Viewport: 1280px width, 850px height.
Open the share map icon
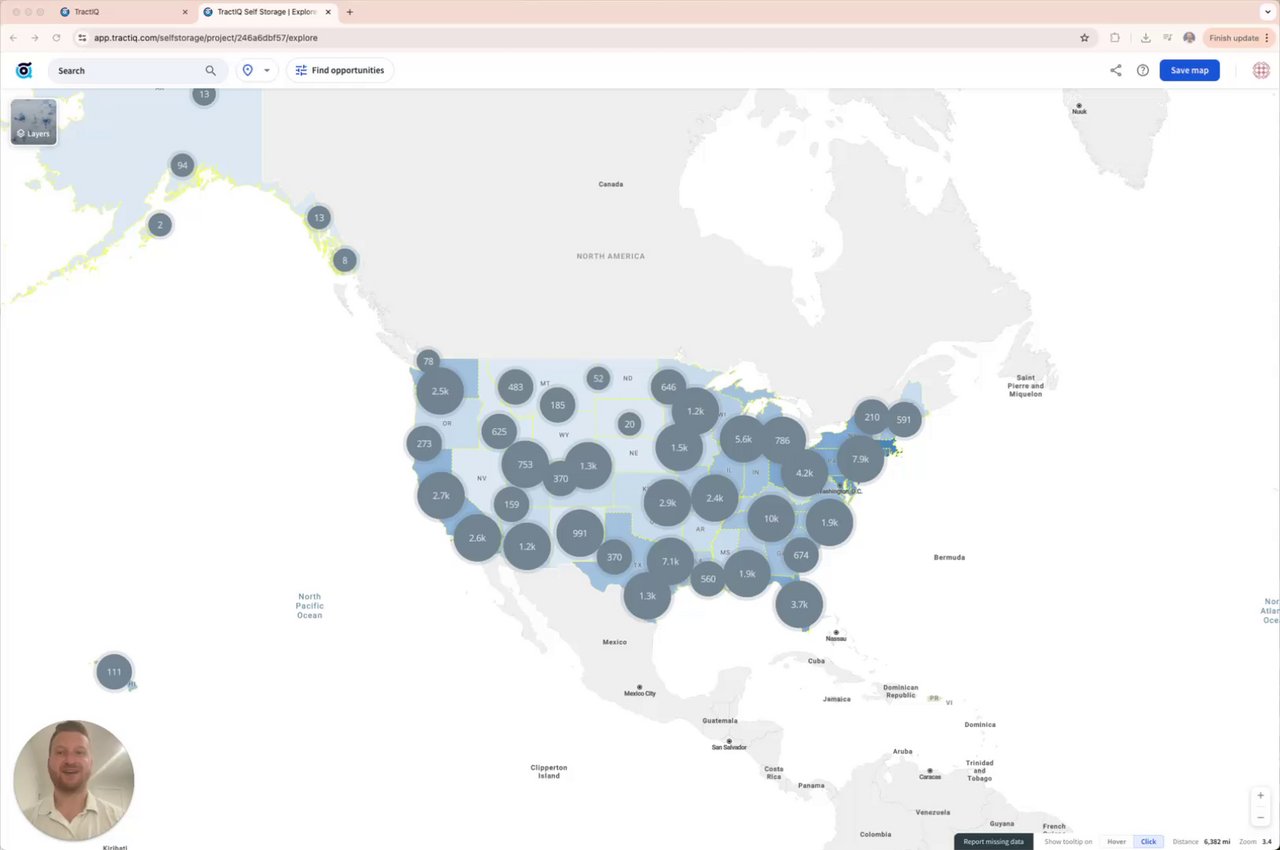tap(1116, 70)
